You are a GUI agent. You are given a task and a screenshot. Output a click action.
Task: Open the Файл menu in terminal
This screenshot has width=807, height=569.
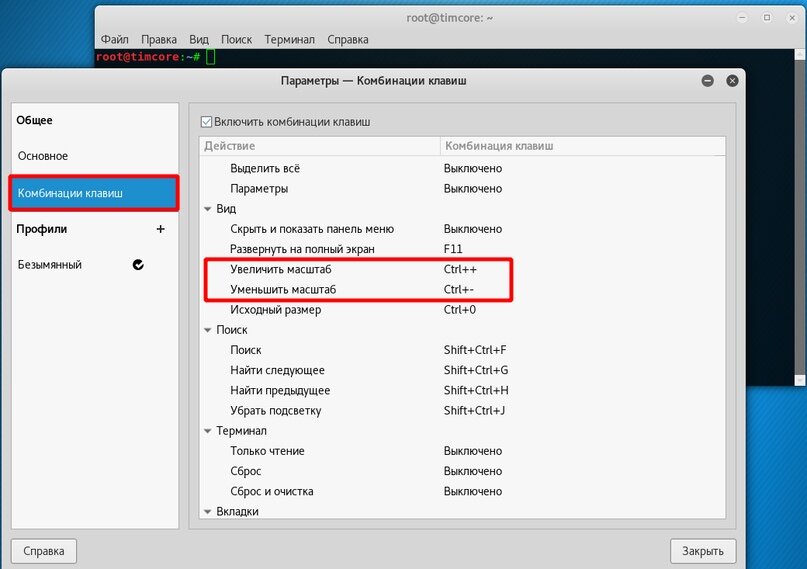pos(115,40)
